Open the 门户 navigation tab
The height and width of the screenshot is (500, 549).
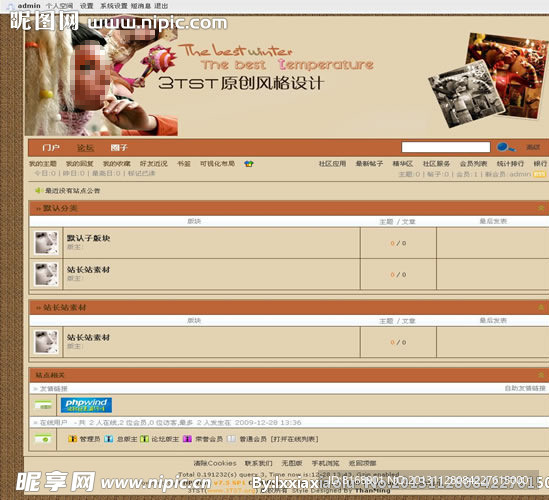tap(51, 148)
